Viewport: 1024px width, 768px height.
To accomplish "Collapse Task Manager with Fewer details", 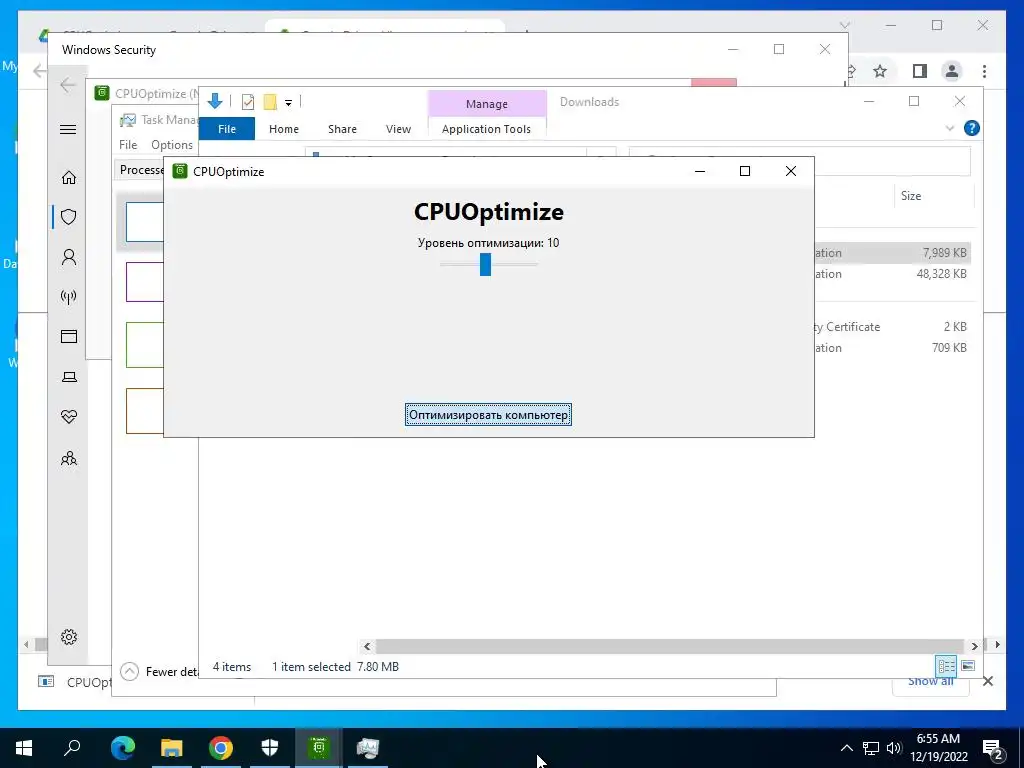I will coord(160,671).
